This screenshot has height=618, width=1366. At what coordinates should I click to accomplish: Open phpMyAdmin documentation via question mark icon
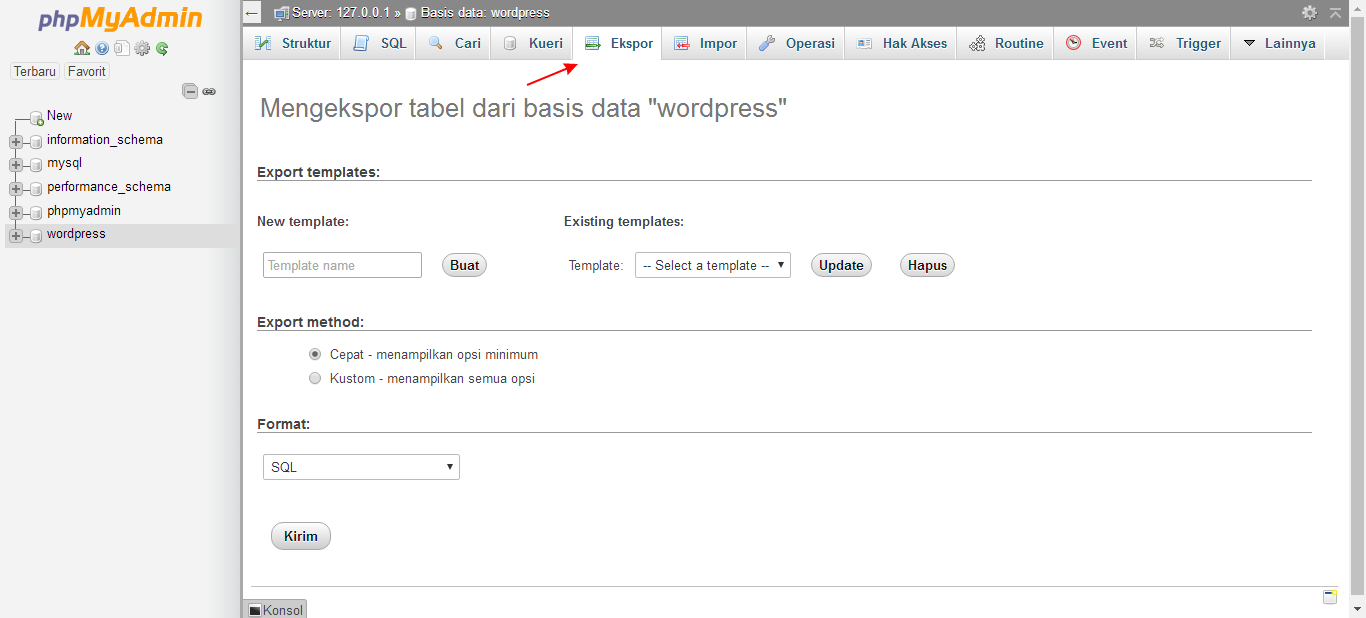click(x=102, y=48)
